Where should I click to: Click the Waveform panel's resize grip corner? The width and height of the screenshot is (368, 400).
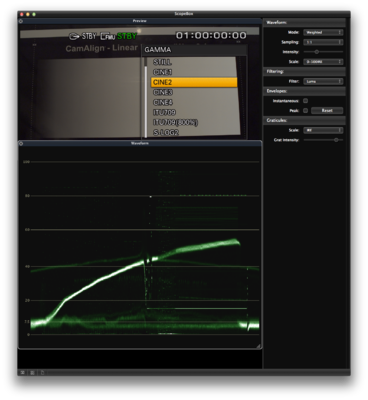259,346
